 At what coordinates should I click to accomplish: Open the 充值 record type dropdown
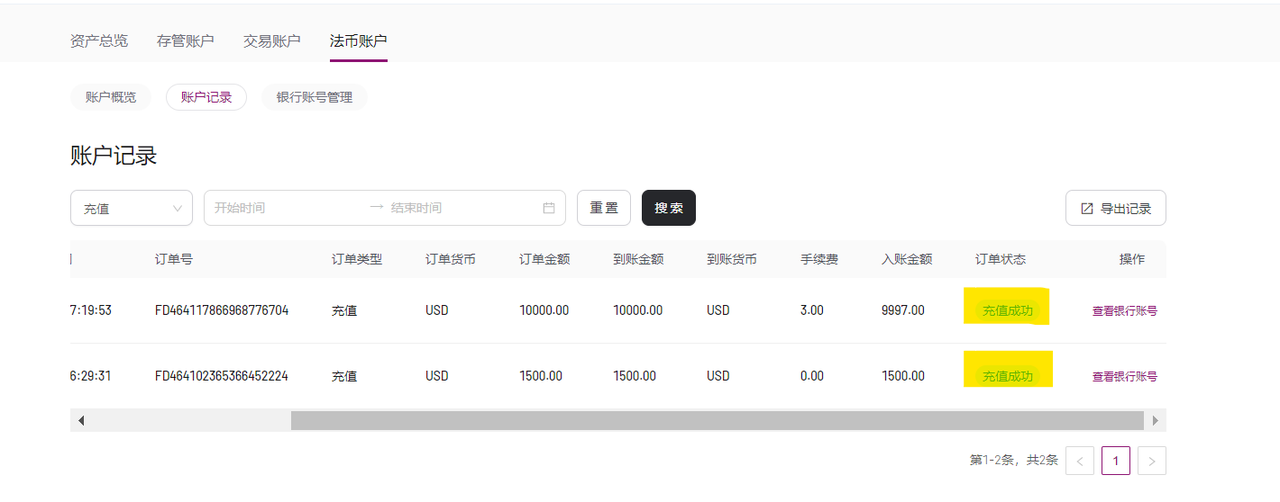tap(132, 208)
